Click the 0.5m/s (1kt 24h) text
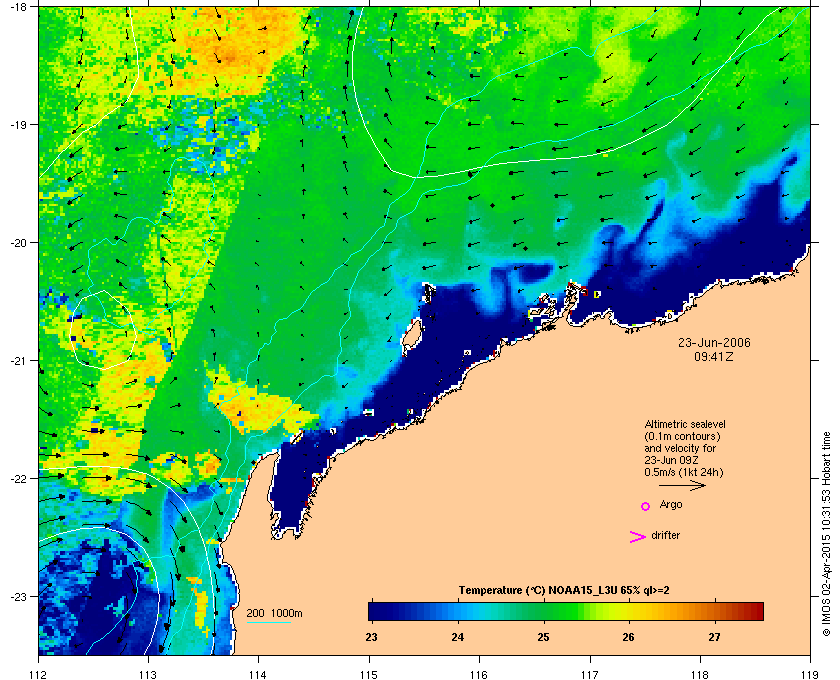The image size is (840, 680). [684, 472]
